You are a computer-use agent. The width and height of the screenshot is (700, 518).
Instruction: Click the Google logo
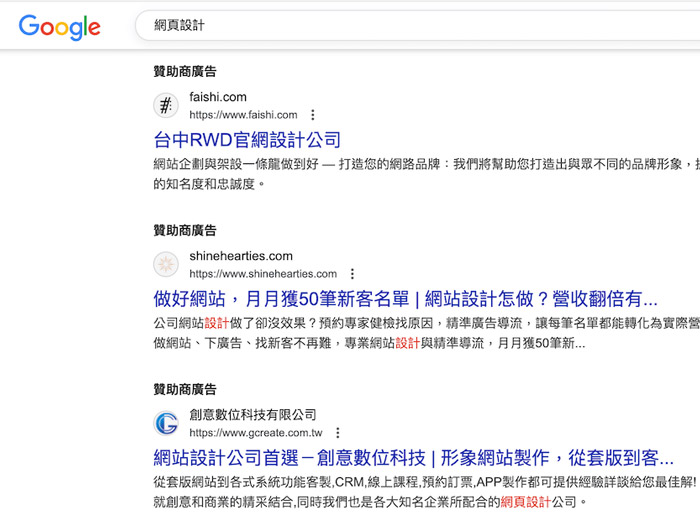(59, 27)
